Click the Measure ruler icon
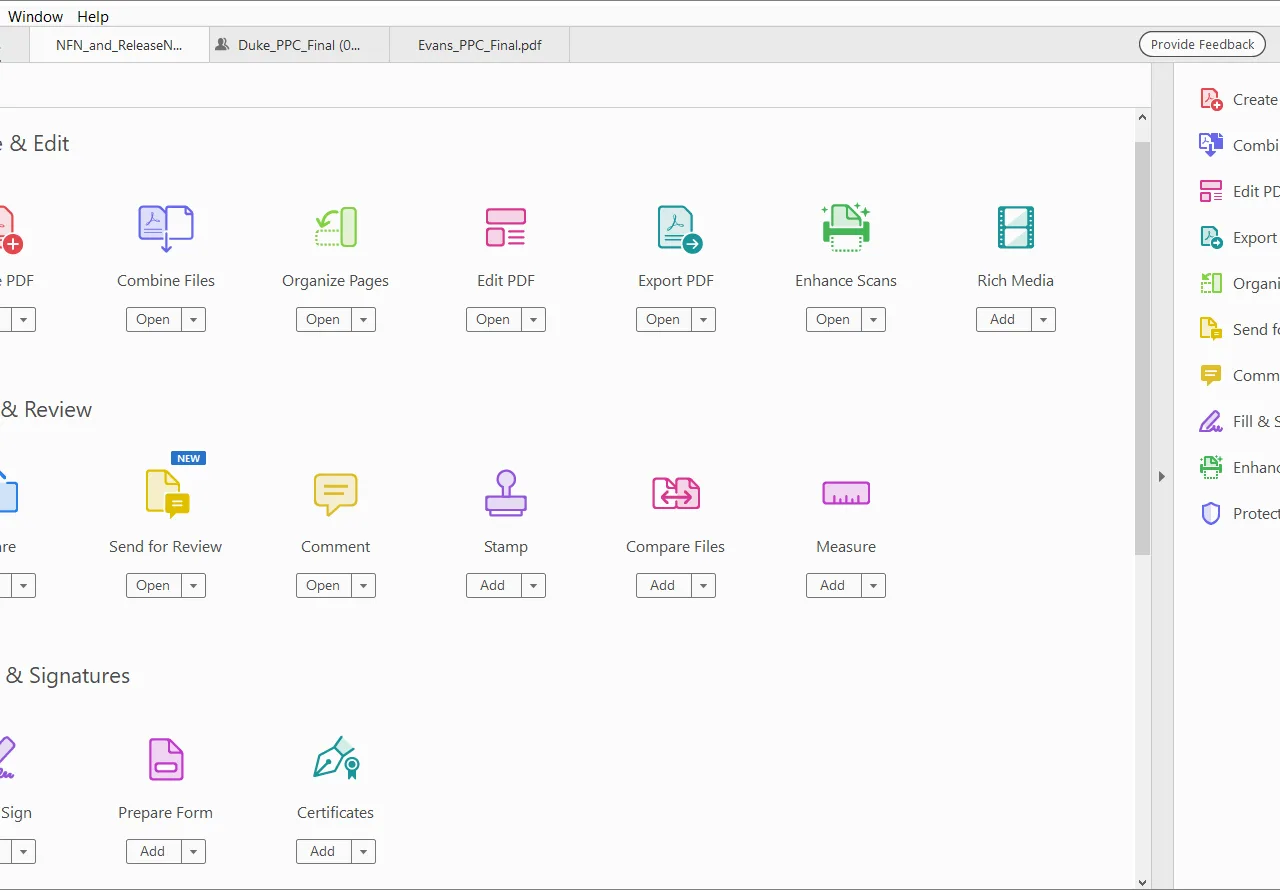 point(846,493)
